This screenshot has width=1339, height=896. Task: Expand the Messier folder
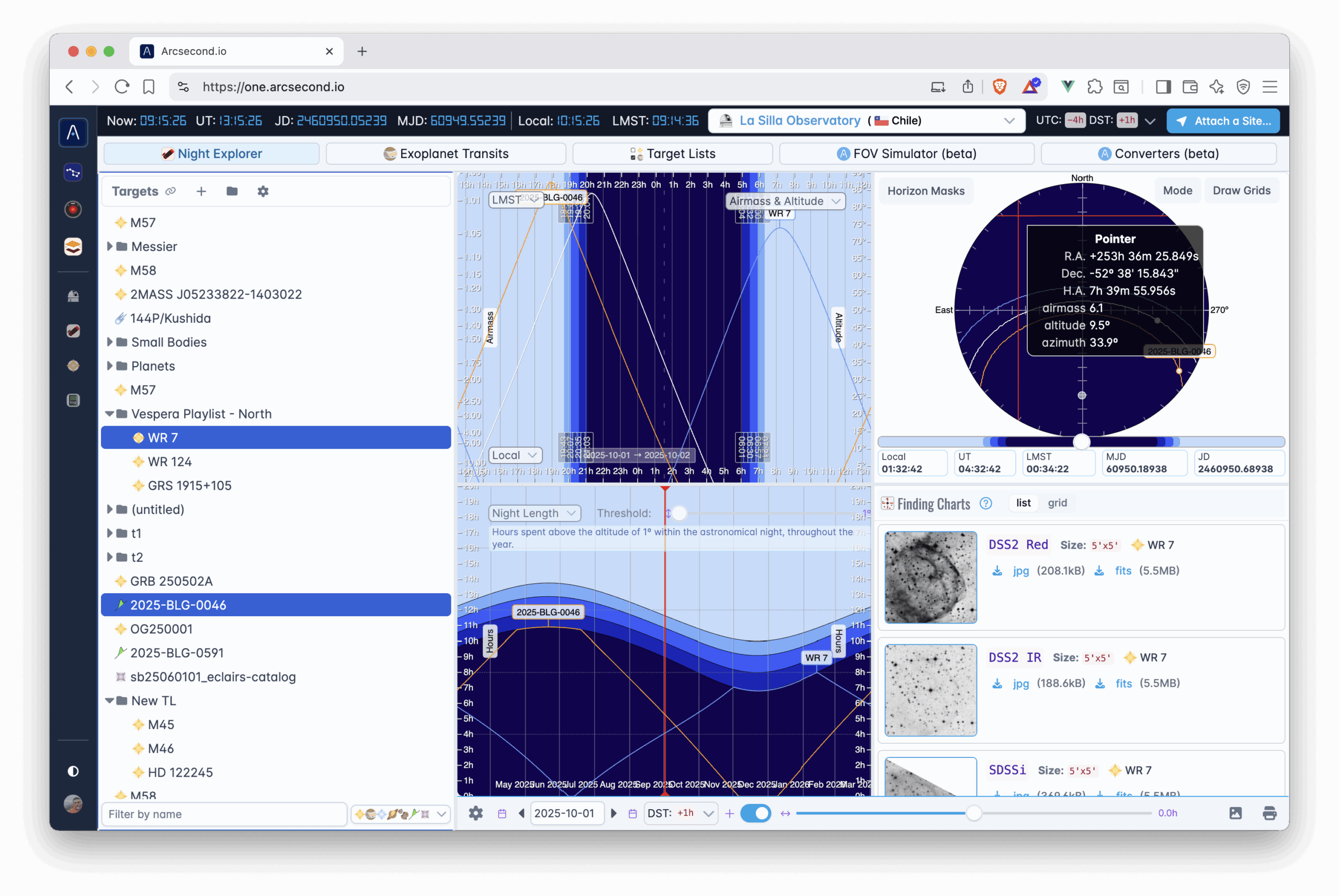[x=110, y=246]
